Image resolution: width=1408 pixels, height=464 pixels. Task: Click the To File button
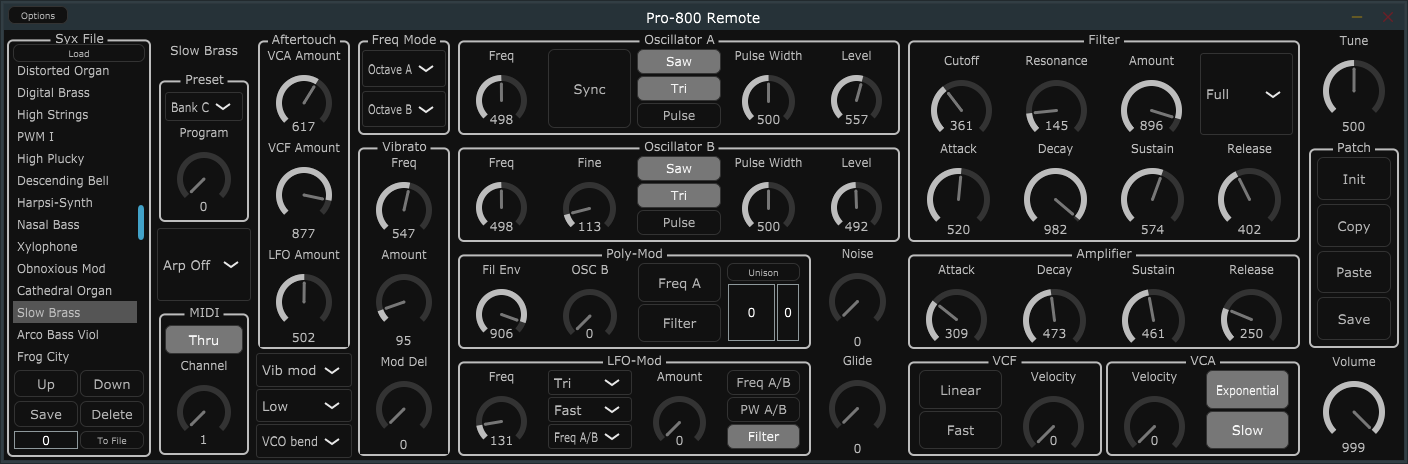[112, 440]
